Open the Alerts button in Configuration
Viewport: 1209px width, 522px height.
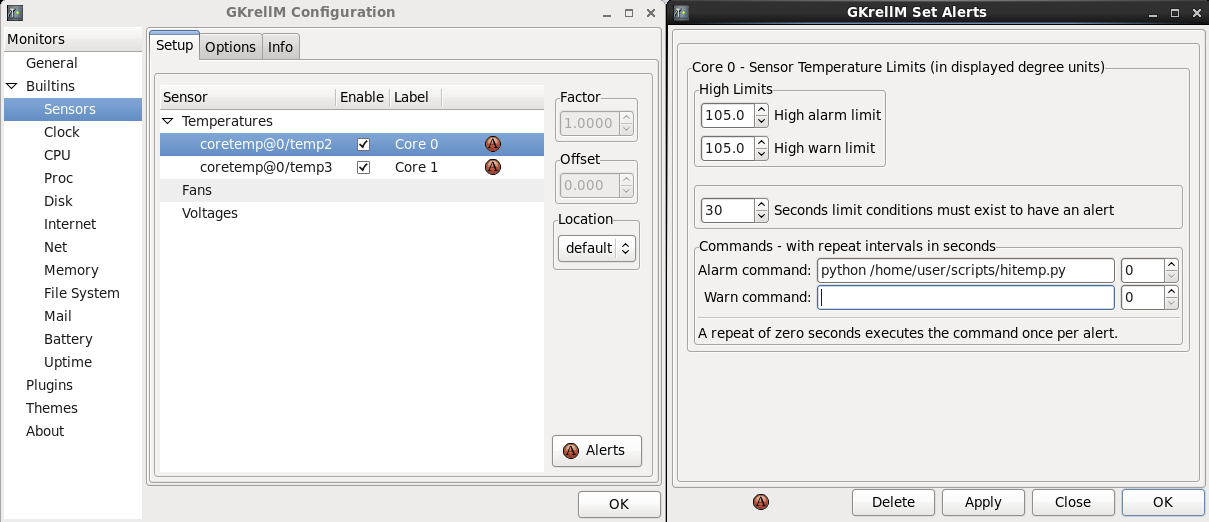[x=596, y=450]
